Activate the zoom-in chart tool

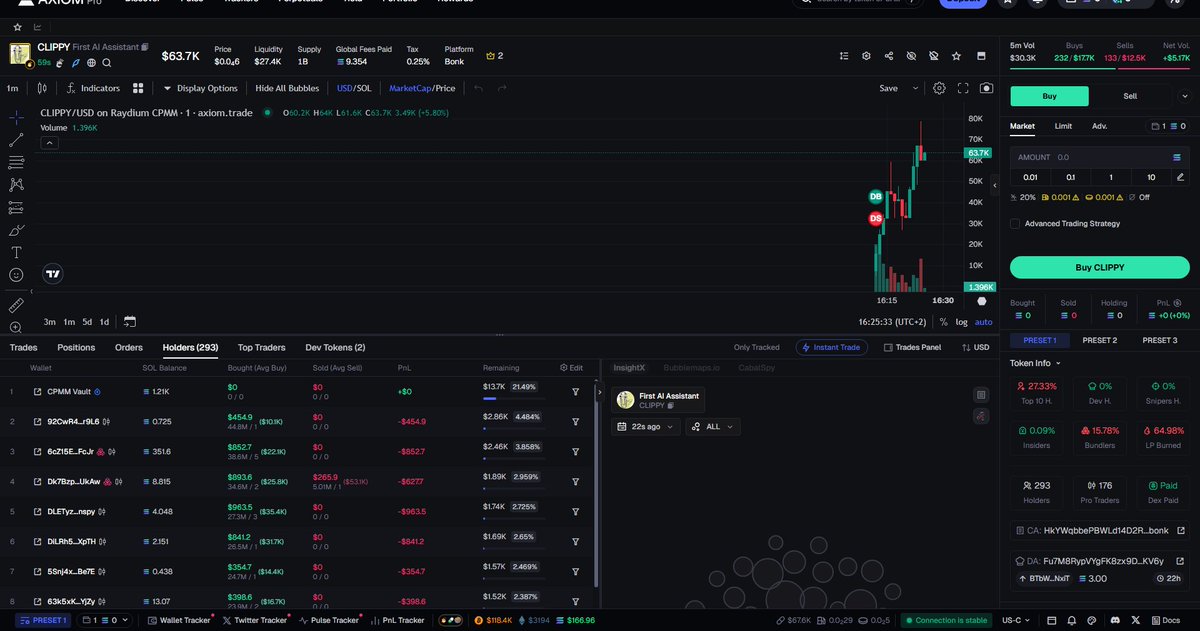pos(16,327)
